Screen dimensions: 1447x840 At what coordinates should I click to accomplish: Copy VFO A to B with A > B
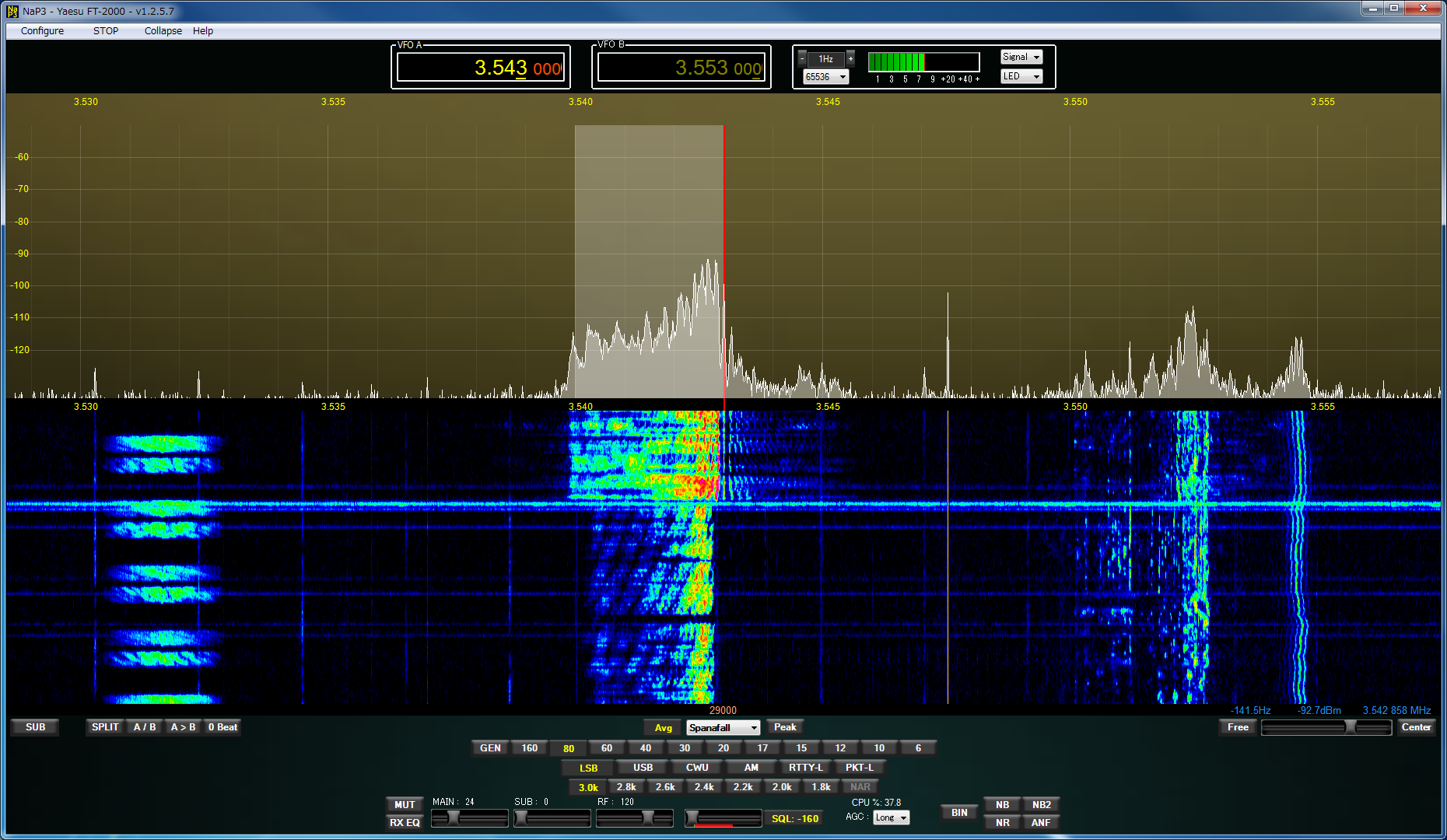(183, 727)
